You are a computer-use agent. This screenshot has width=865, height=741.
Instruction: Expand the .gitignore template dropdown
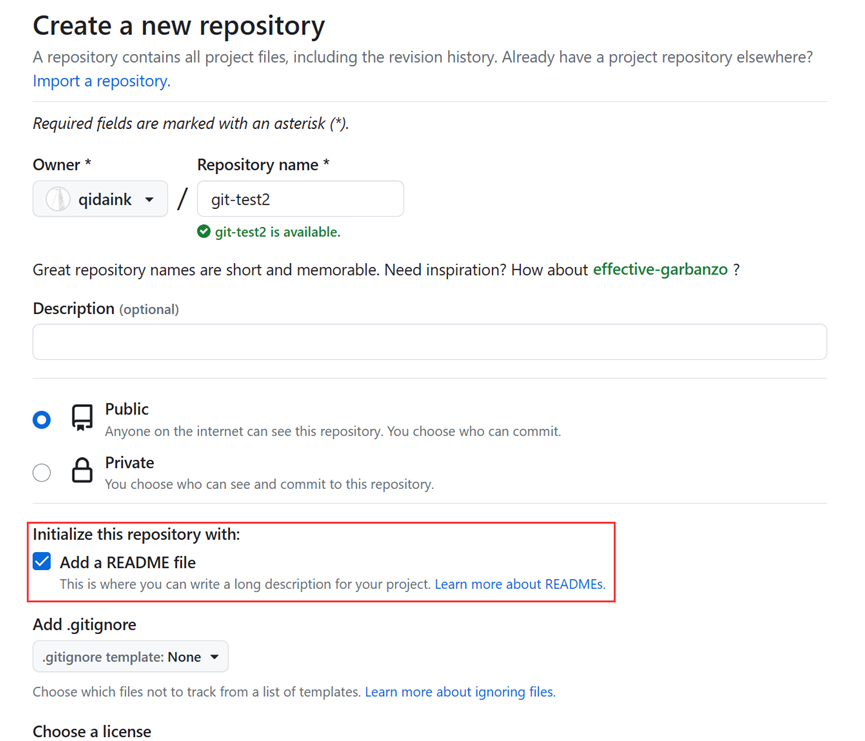pyautogui.click(x=130, y=657)
